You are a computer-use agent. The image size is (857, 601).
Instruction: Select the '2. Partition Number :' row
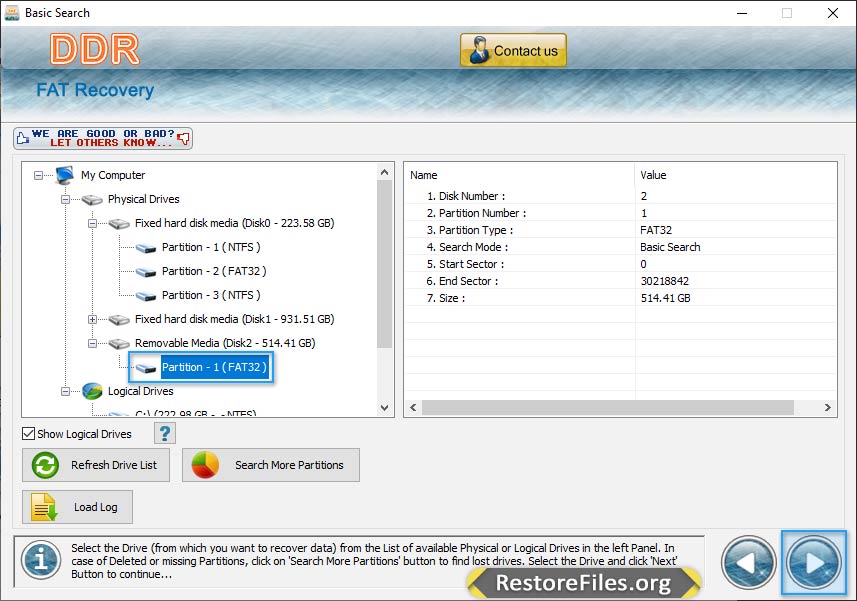(x=621, y=213)
